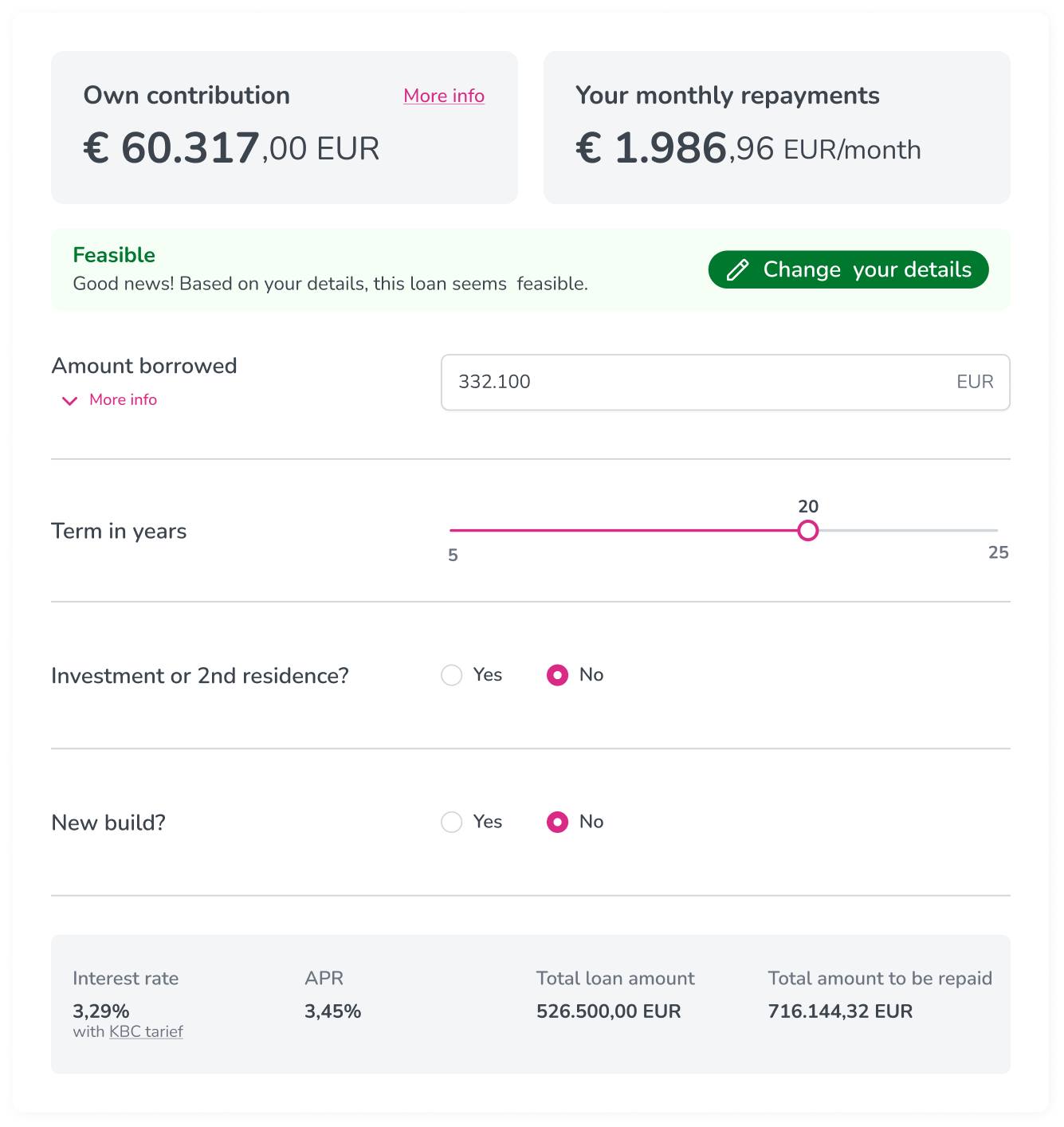1064x1127 pixels.
Task: Open the KBC tarief link
Action: click(146, 1031)
